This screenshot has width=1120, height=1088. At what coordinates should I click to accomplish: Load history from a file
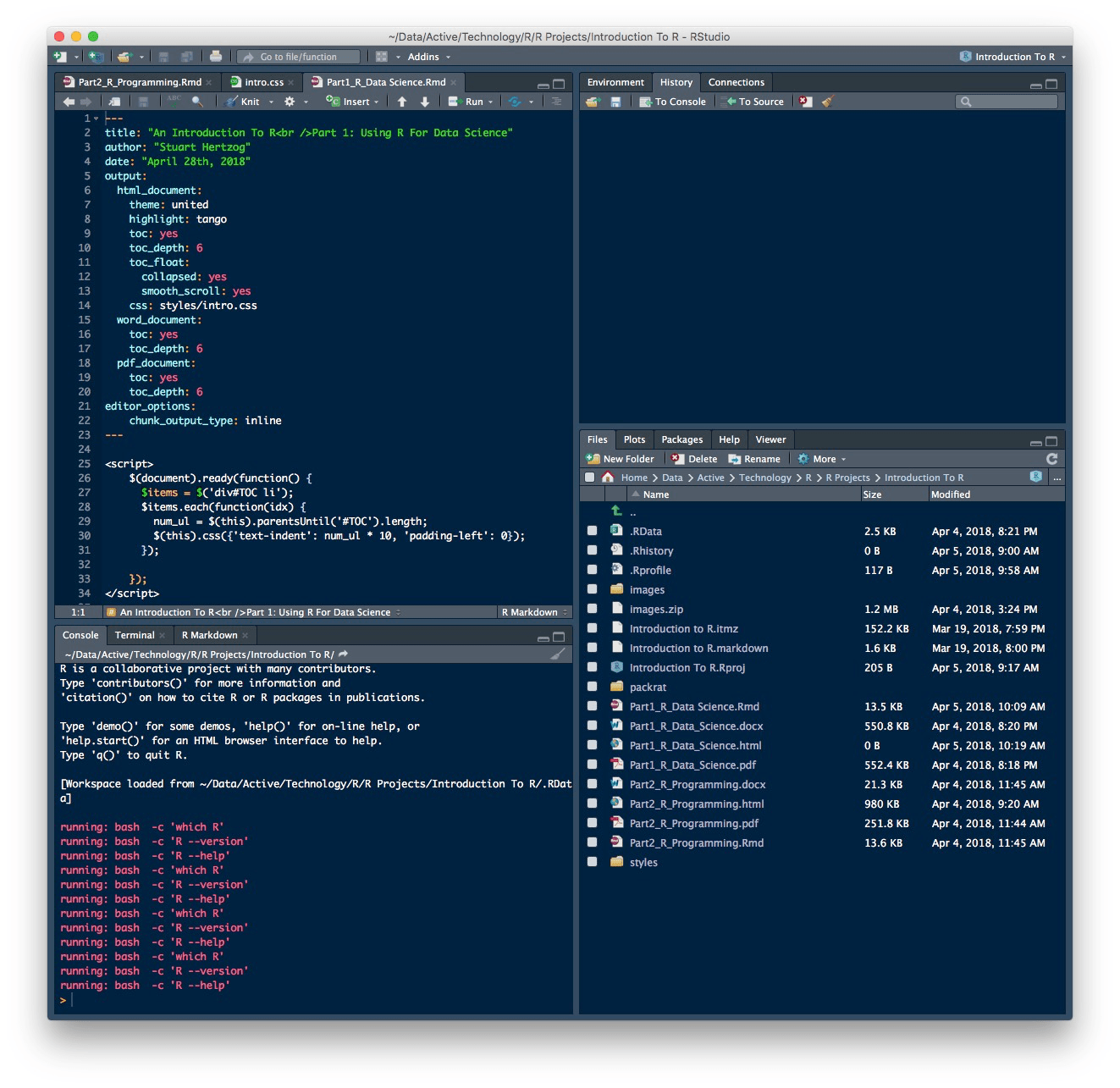(x=593, y=102)
